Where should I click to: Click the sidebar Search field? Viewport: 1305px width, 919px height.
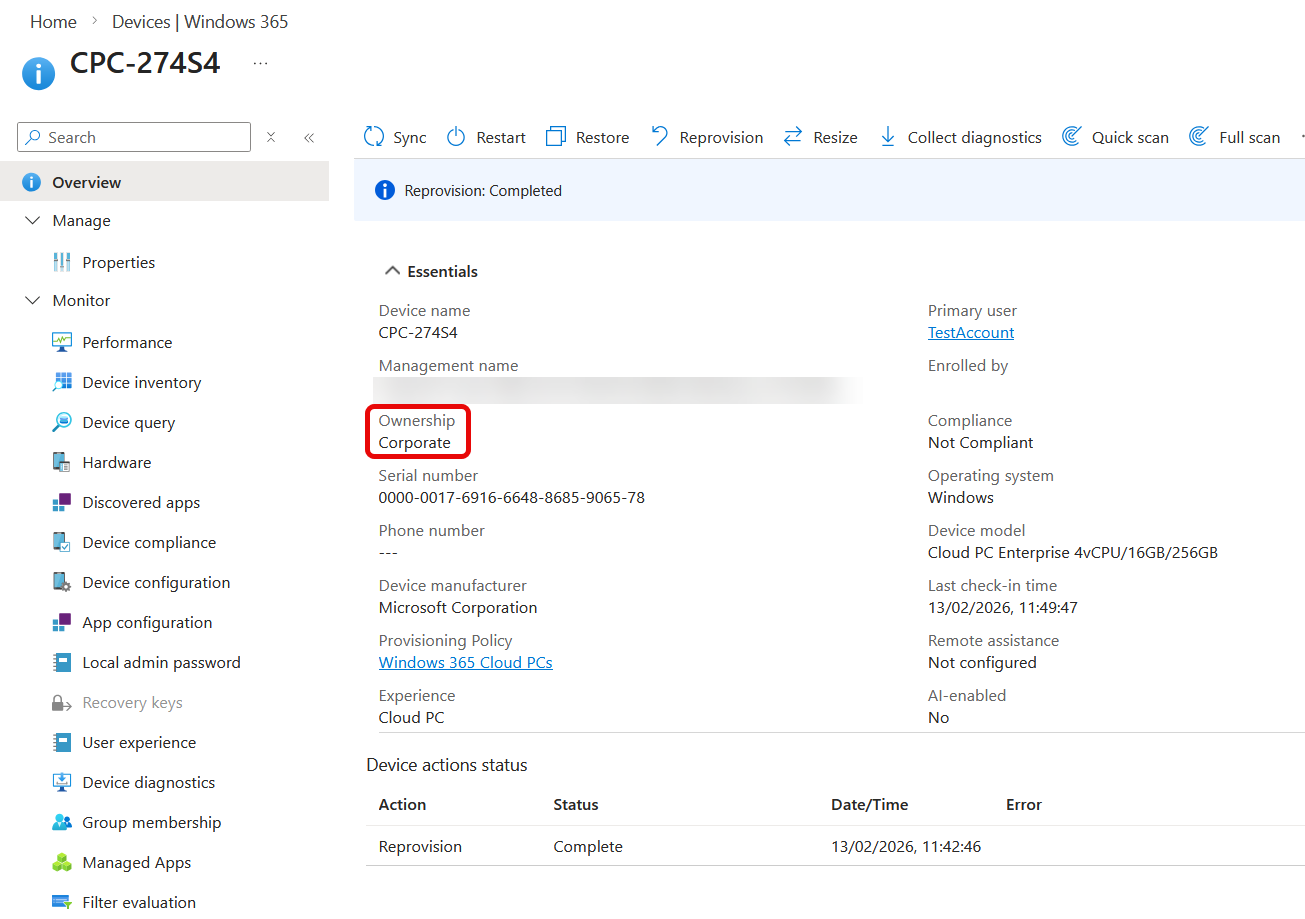pyautogui.click(x=140, y=137)
